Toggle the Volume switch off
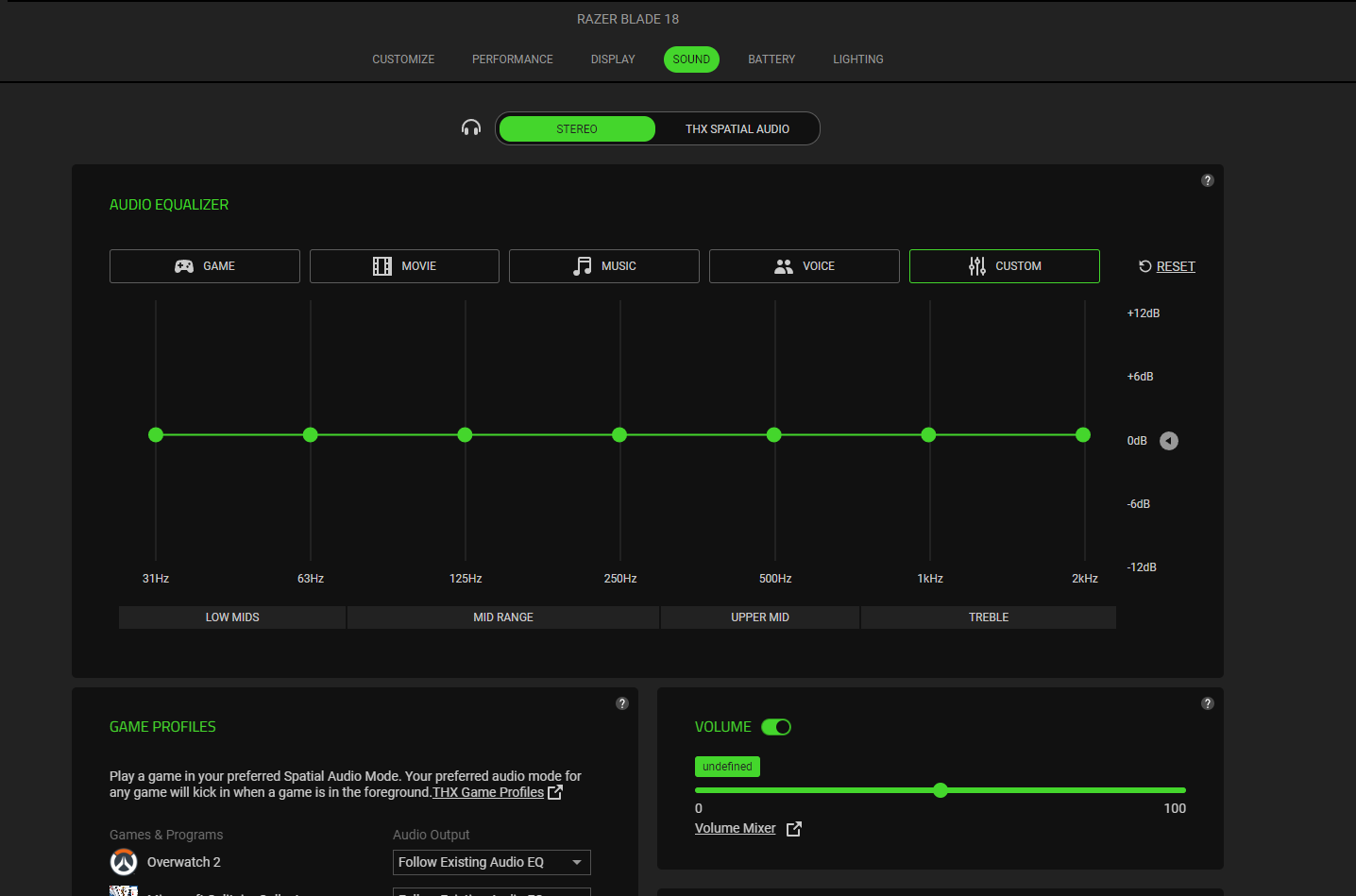The image size is (1356, 896). [776, 727]
